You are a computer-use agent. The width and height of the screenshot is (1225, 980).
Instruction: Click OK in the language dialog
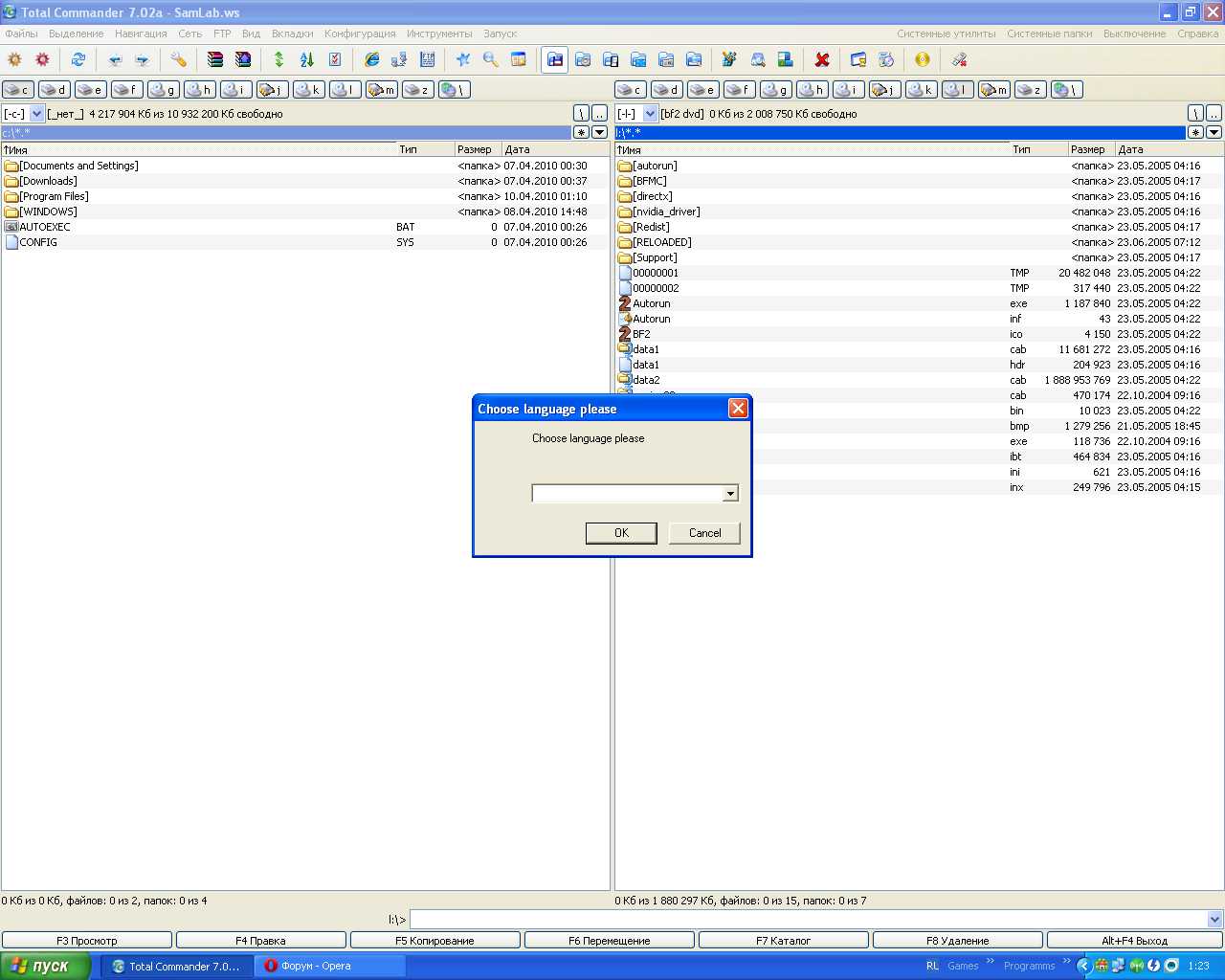tap(621, 533)
